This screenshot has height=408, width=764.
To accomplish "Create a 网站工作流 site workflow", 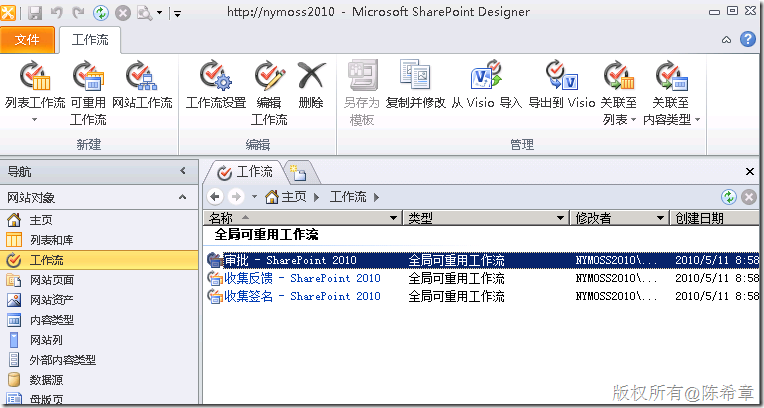I will pyautogui.click(x=142, y=84).
